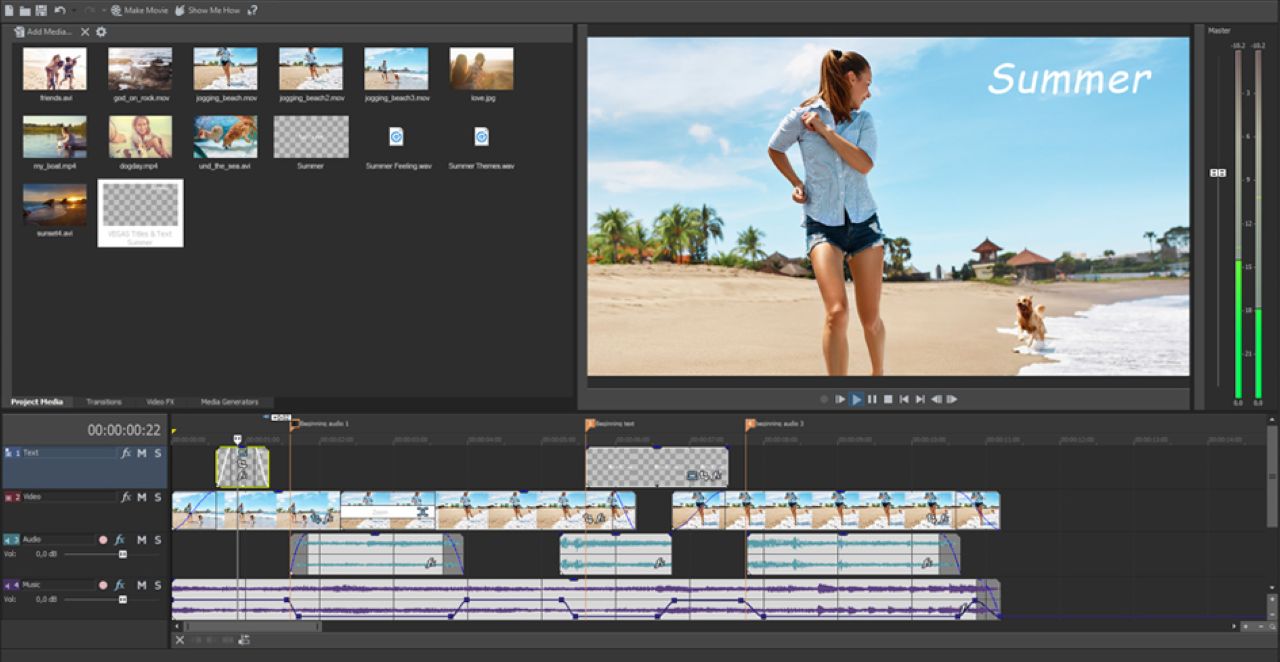This screenshot has width=1280, height=662.
Task: Arm the Audio track for recording
Action: click(103, 540)
